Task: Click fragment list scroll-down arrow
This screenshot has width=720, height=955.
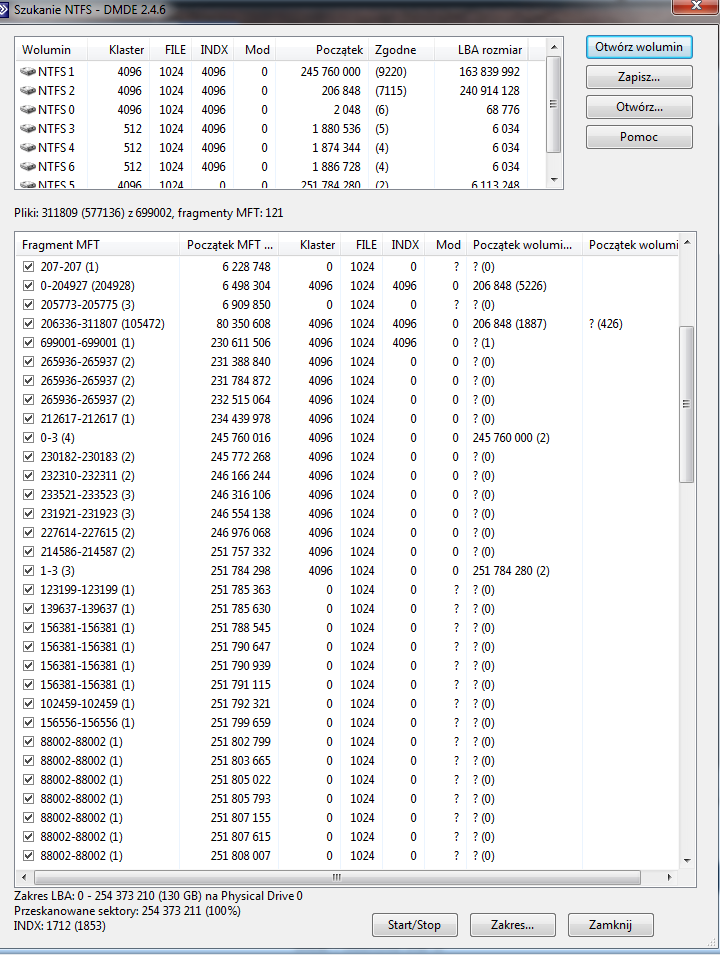Action: (x=687, y=861)
